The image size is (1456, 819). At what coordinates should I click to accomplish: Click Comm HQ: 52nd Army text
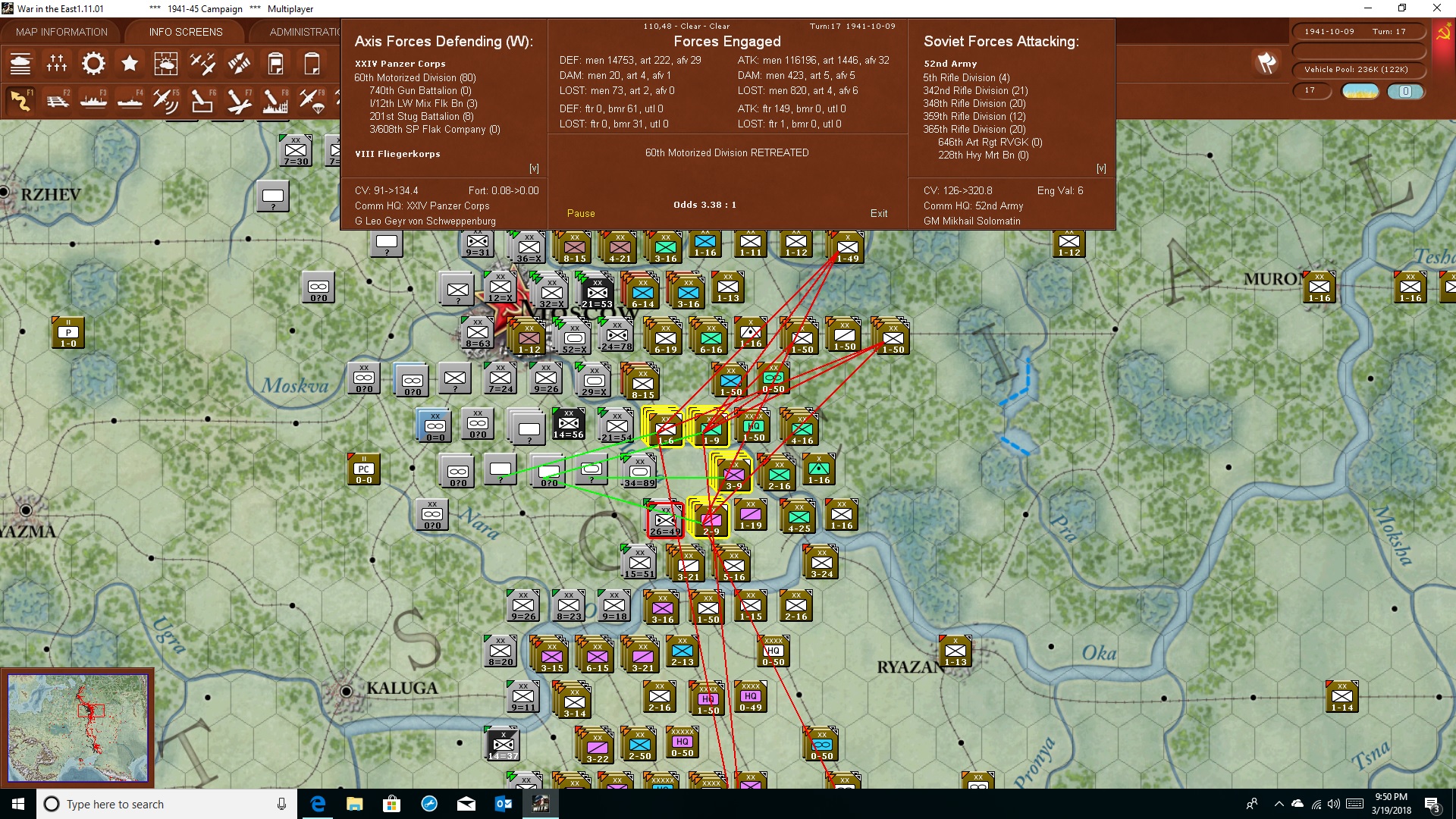point(973,206)
